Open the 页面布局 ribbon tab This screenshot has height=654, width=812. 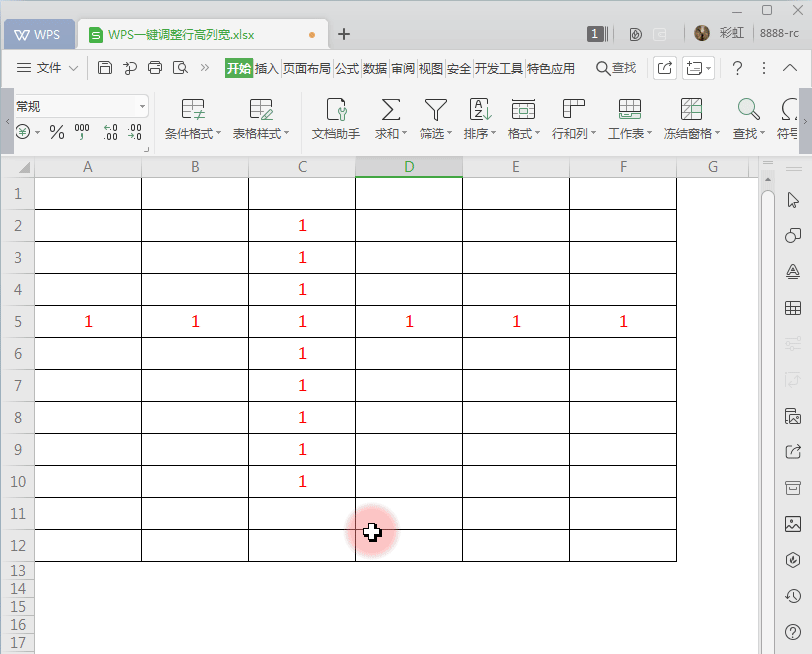(307, 68)
